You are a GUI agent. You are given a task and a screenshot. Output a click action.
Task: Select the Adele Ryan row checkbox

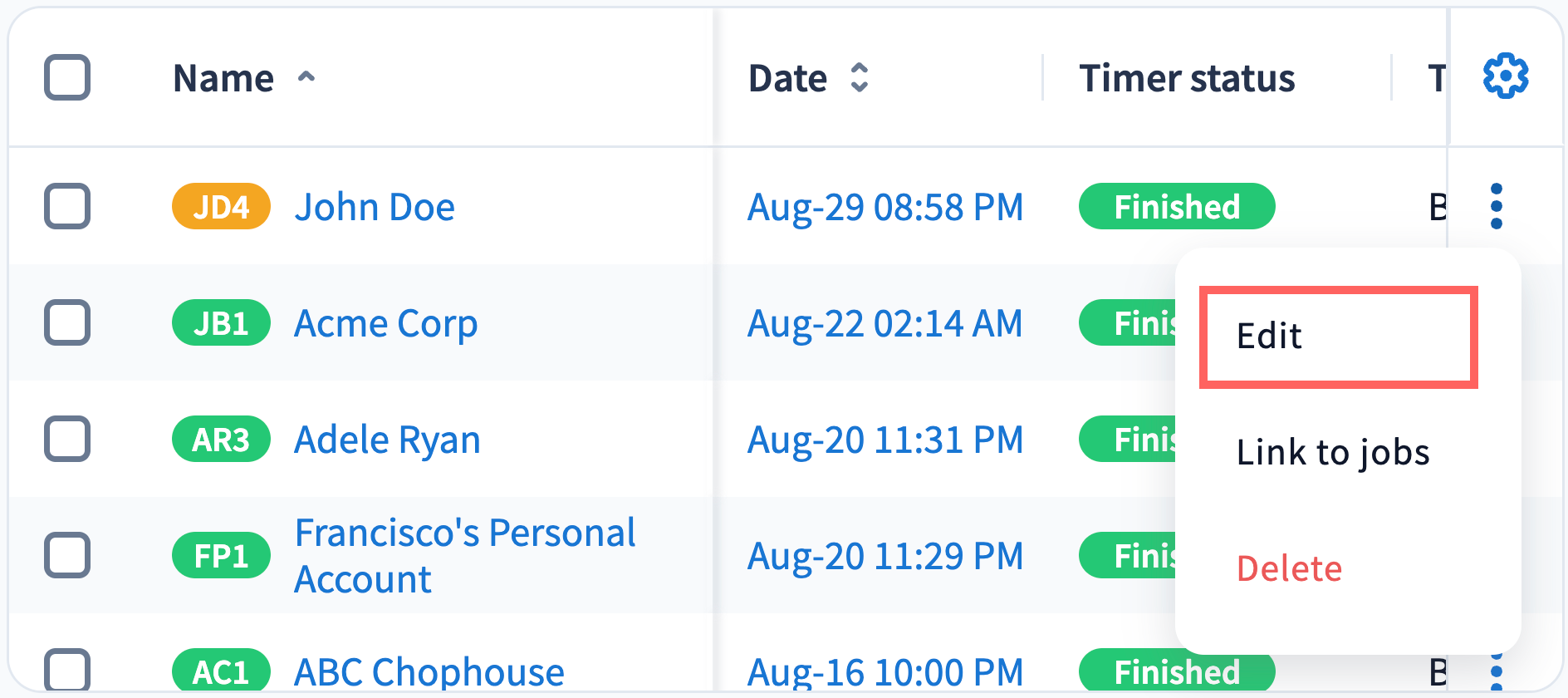pos(67,439)
